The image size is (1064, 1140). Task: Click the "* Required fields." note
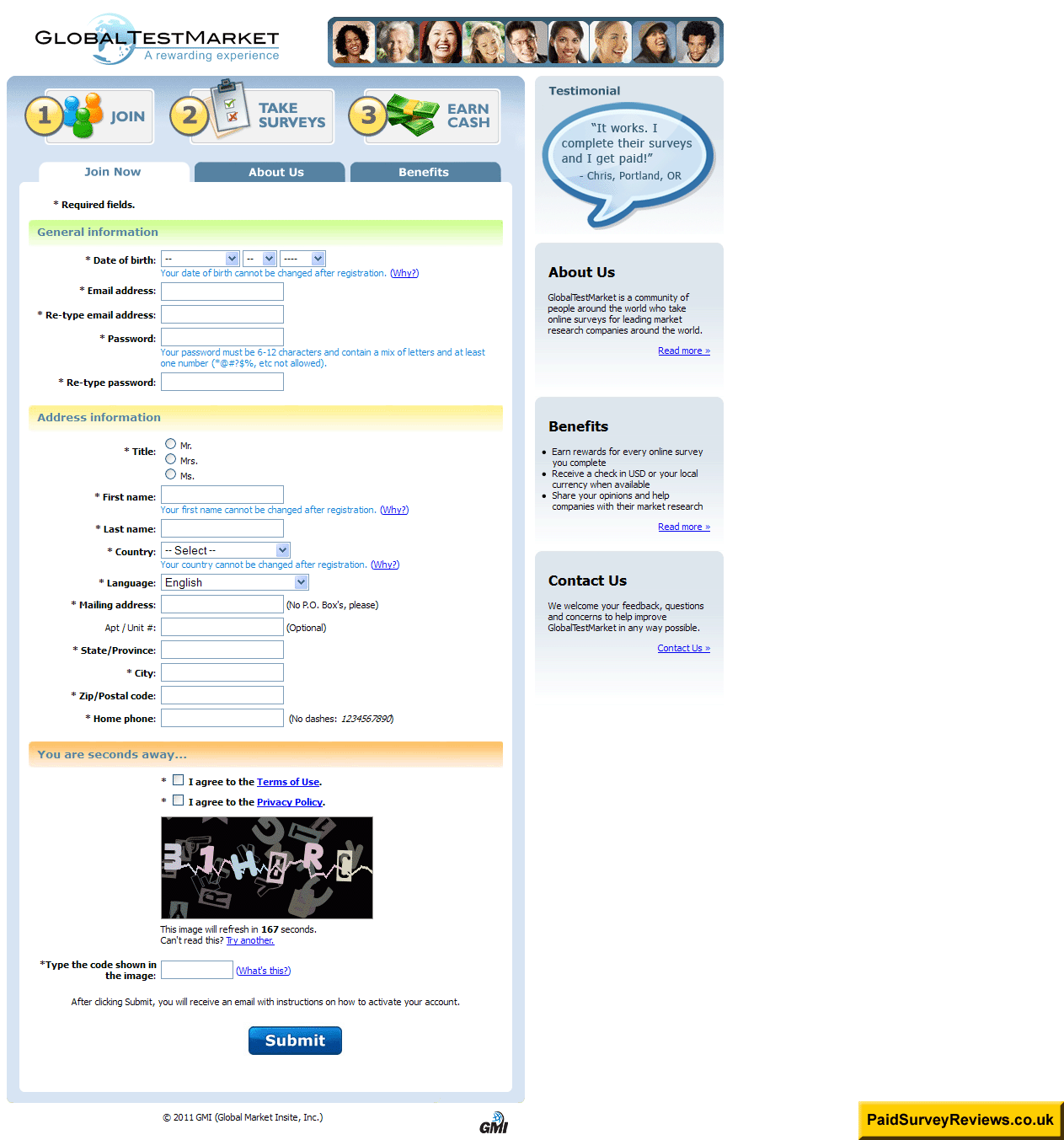[x=94, y=205]
